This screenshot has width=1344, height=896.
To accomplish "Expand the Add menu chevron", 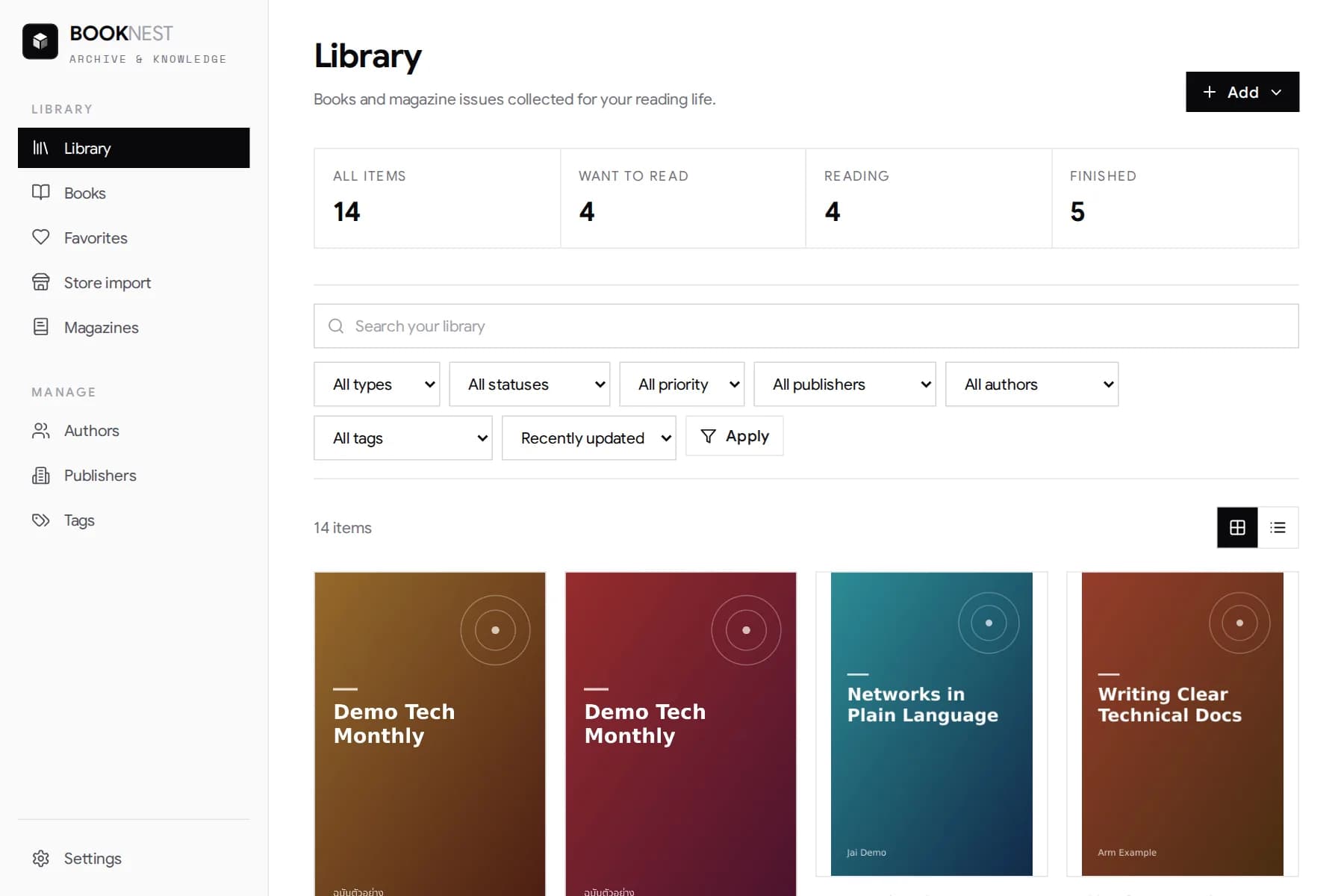I will point(1276,92).
